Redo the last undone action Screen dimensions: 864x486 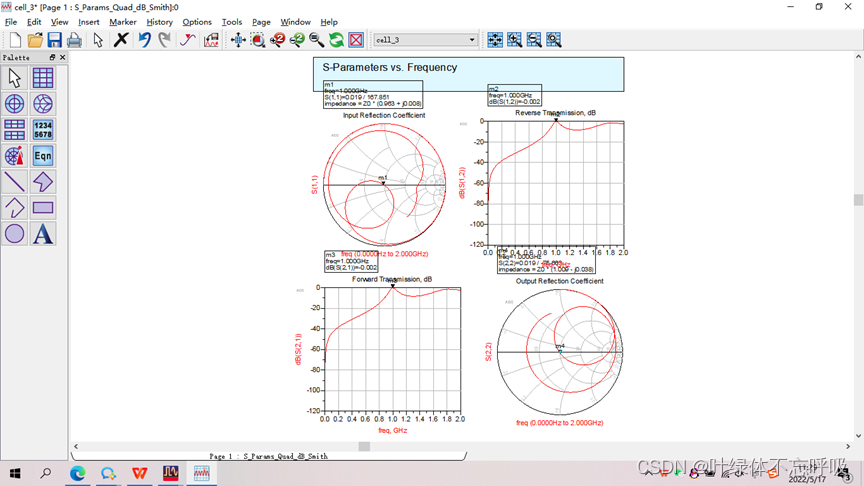(164, 40)
